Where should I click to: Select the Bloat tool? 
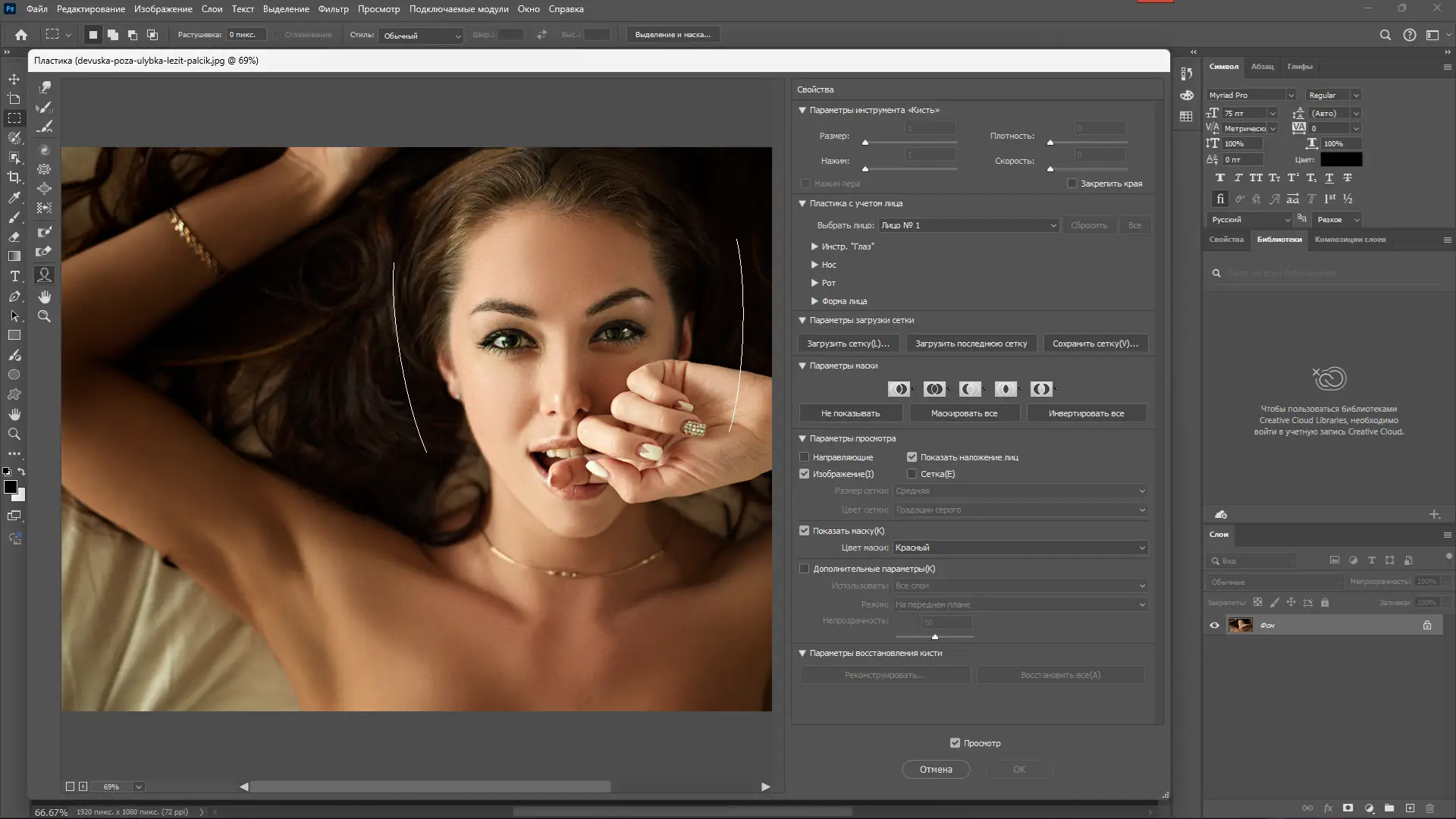pyautogui.click(x=45, y=188)
